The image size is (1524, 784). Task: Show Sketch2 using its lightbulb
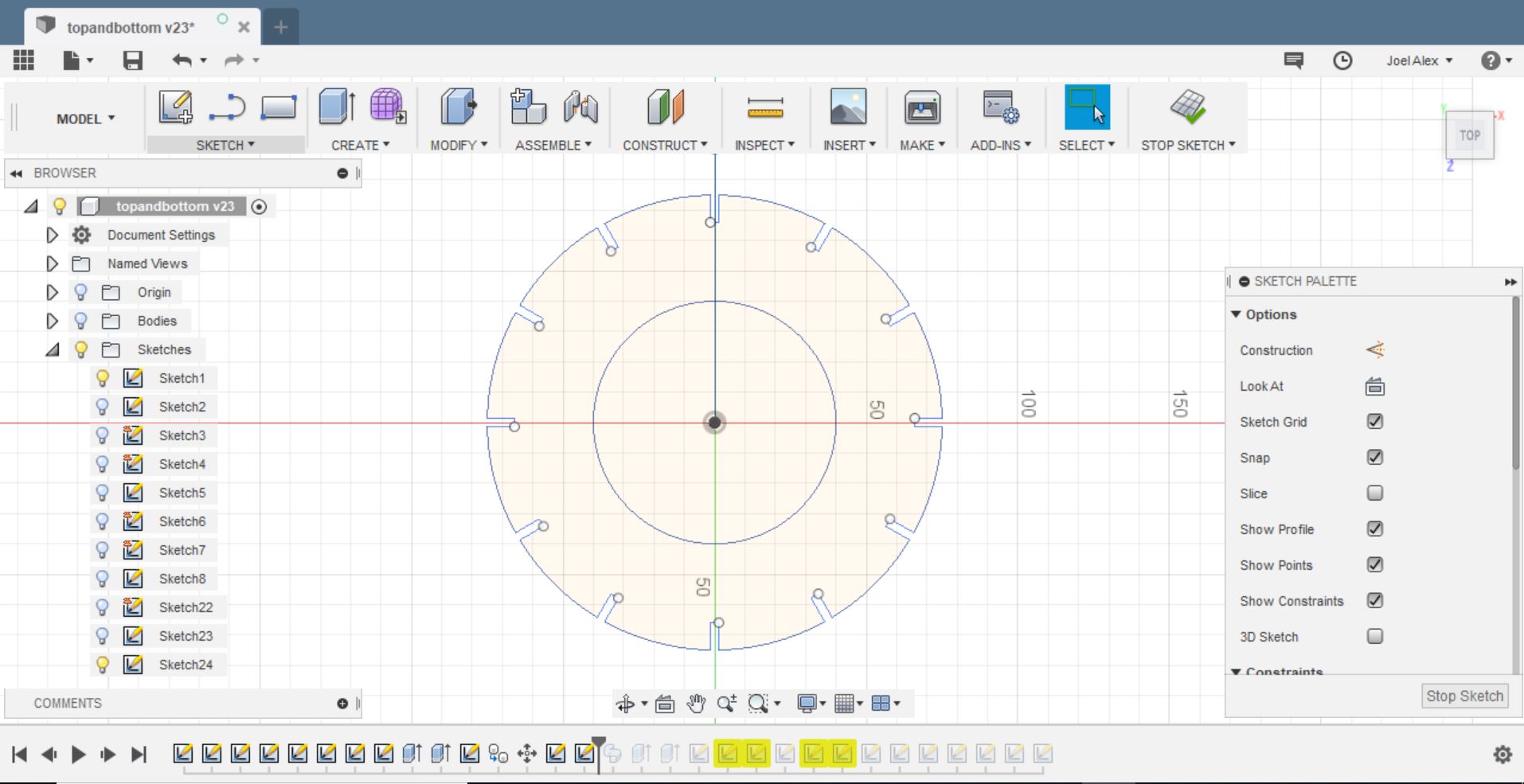102,407
